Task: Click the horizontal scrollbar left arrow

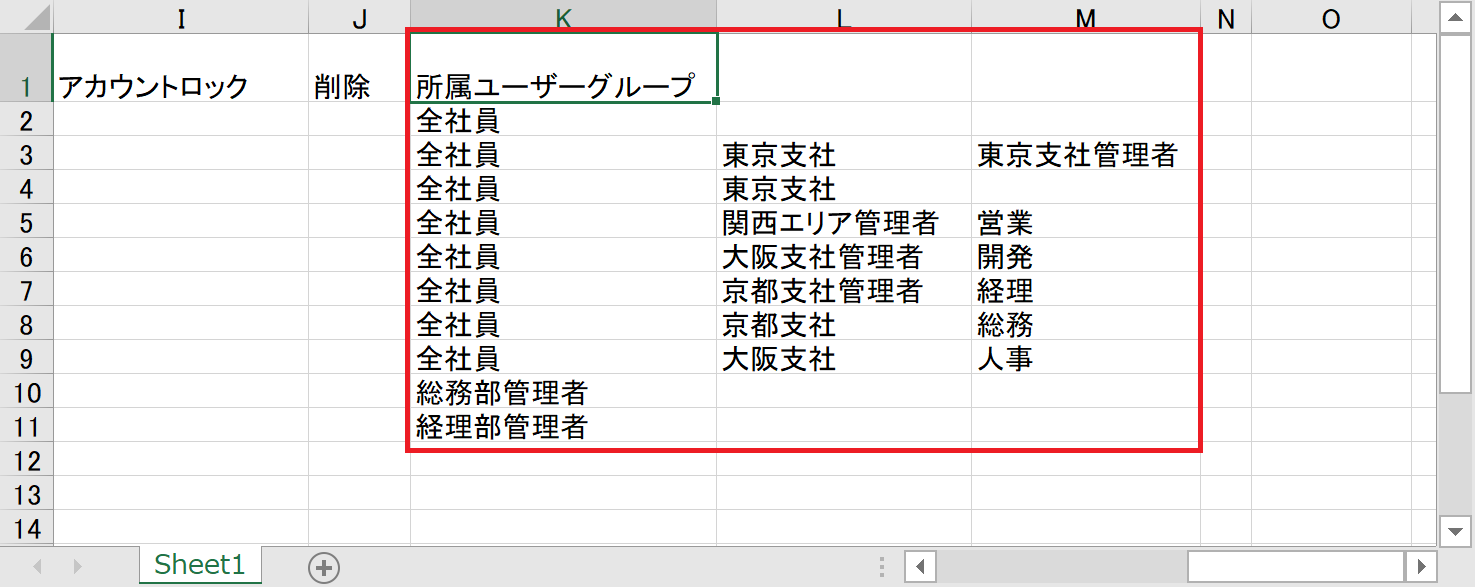Action: tap(920, 567)
